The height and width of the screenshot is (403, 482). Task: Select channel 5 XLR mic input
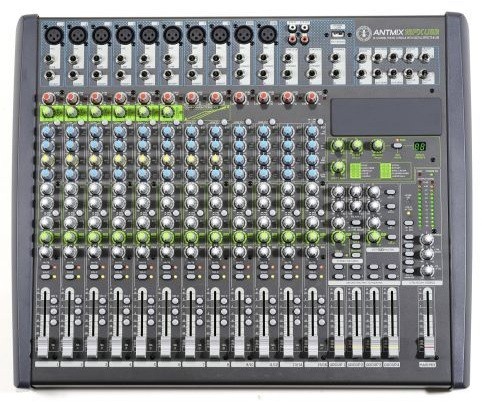(148, 34)
